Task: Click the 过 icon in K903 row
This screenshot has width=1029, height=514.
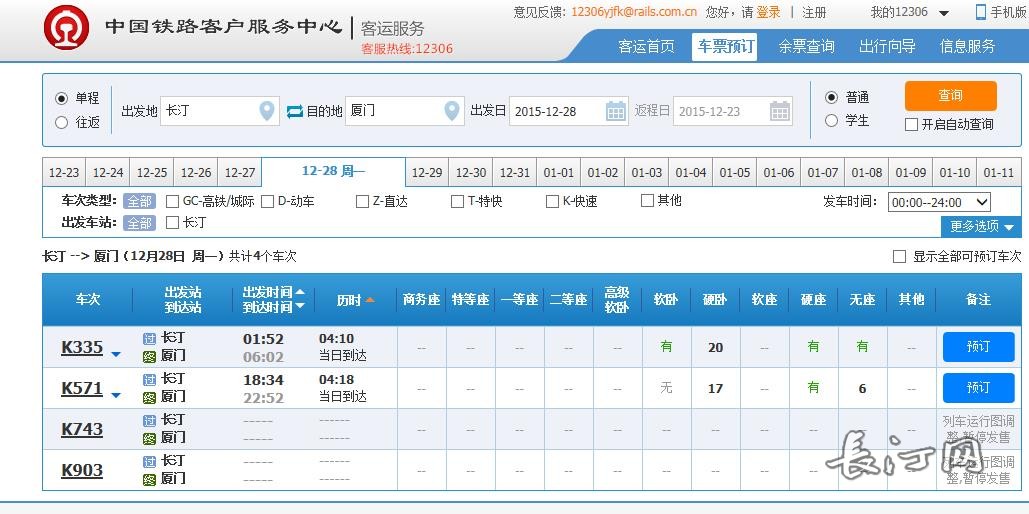Action: [x=150, y=461]
